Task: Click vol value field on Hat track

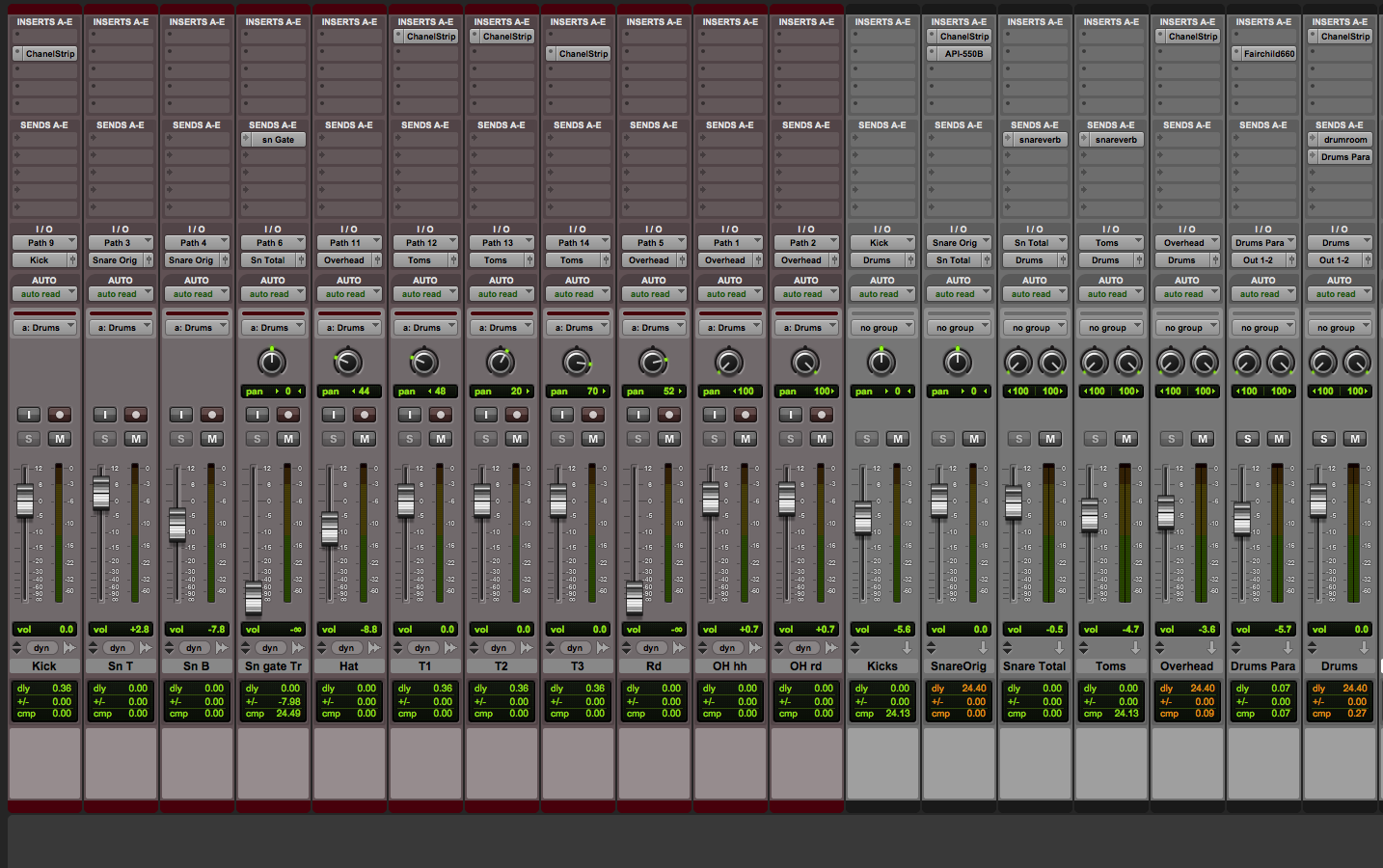Action: [349, 629]
